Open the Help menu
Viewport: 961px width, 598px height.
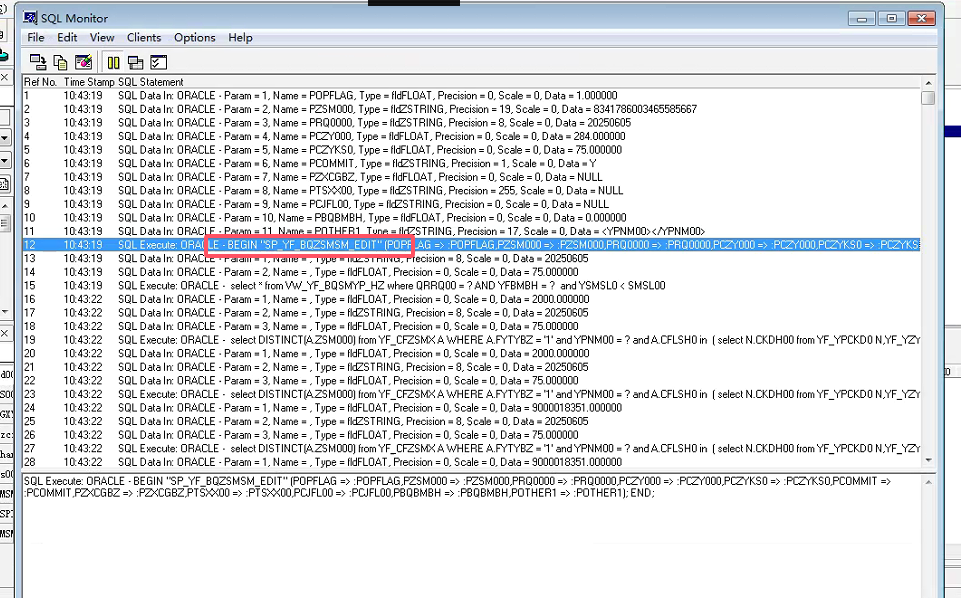point(240,37)
